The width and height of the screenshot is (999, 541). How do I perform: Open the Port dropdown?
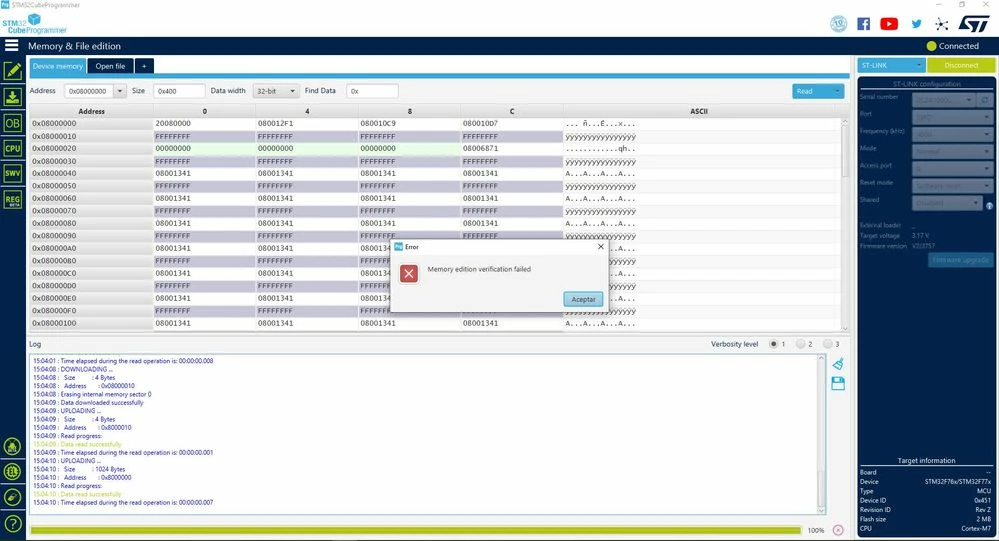[952, 117]
